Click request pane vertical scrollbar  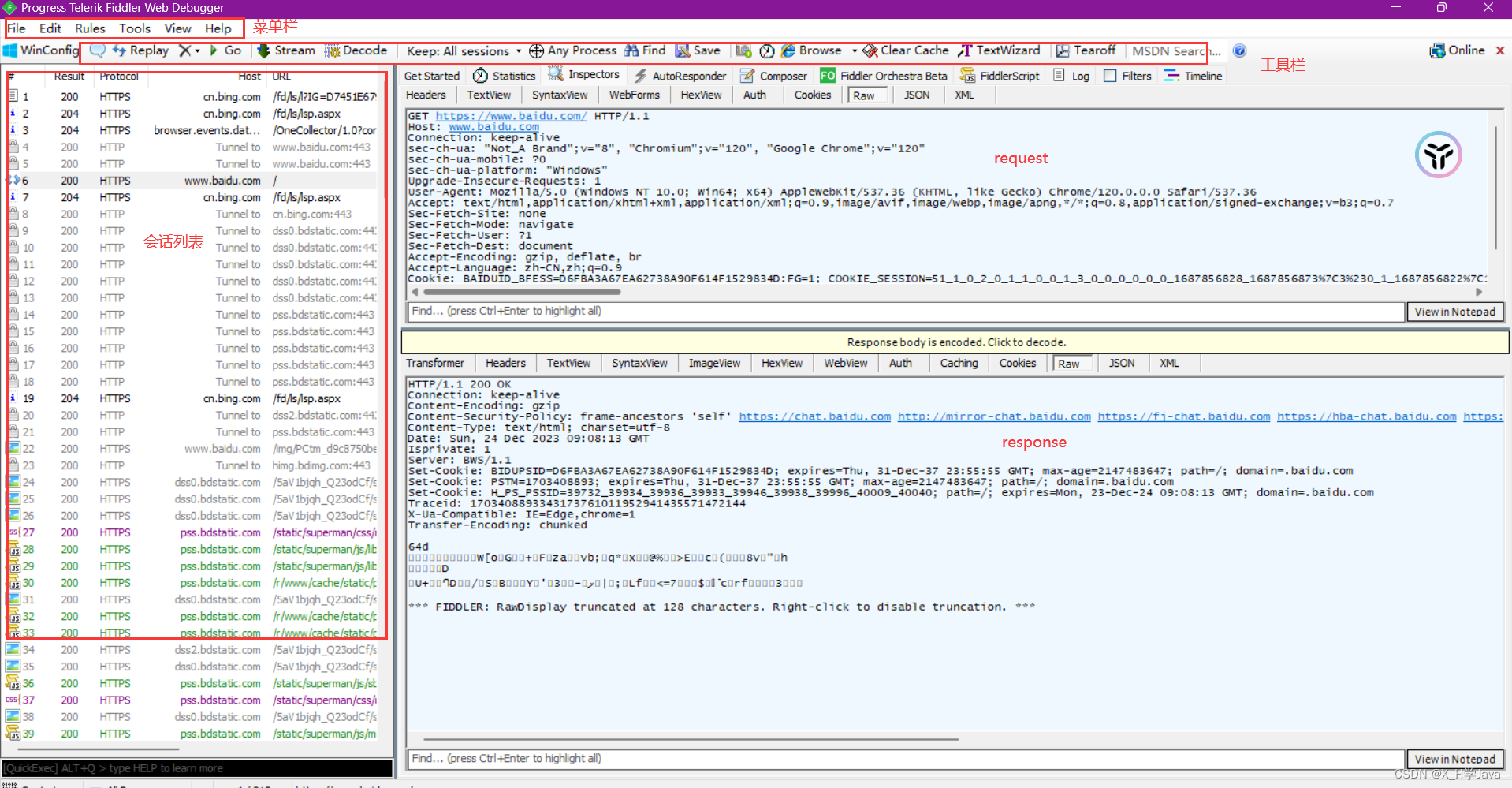(1495, 188)
